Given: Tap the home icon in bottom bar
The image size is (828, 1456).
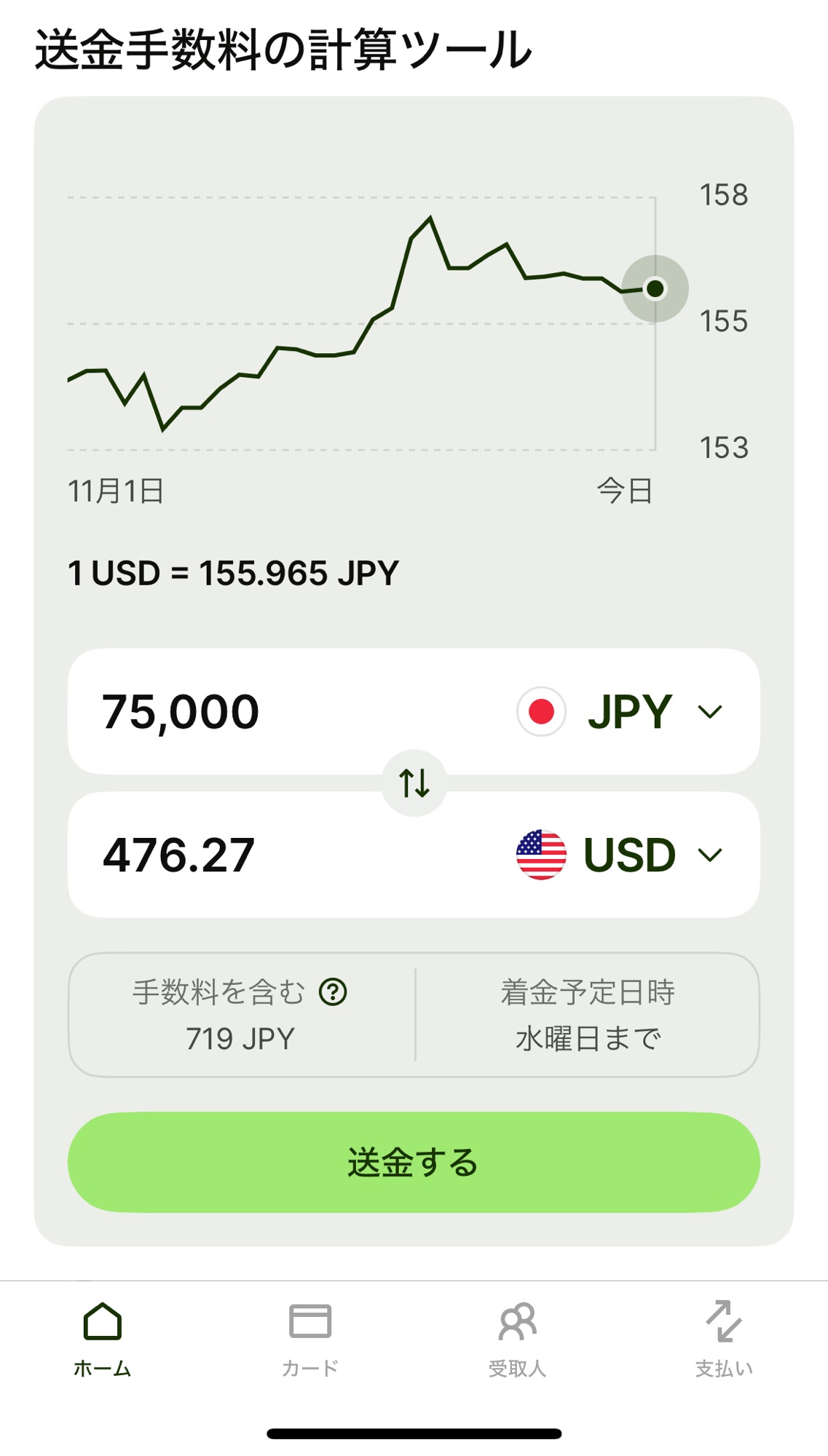Looking at the screenshot, I should [103, 1322].
